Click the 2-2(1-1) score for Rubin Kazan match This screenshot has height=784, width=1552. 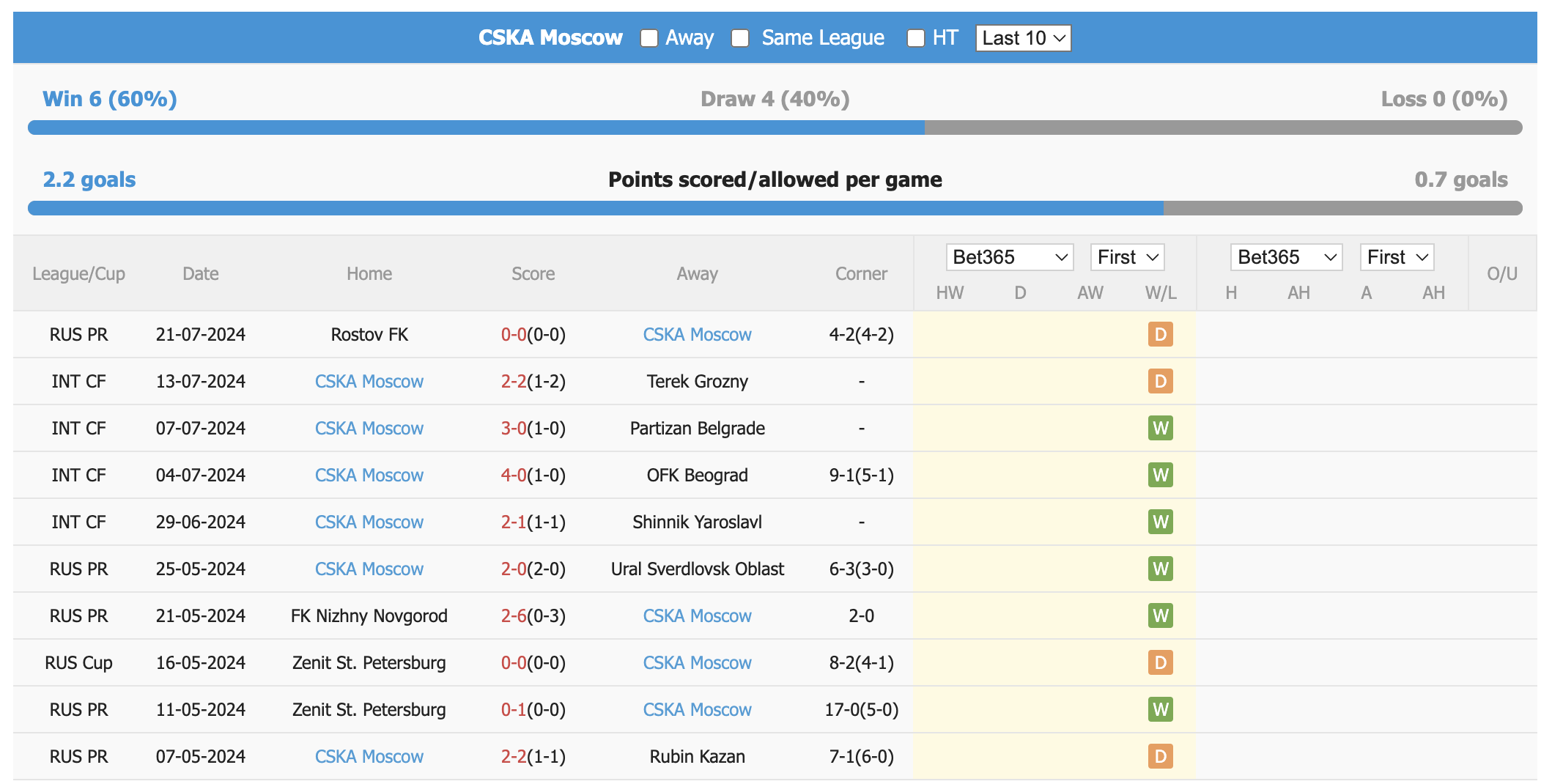click(533, 756)
